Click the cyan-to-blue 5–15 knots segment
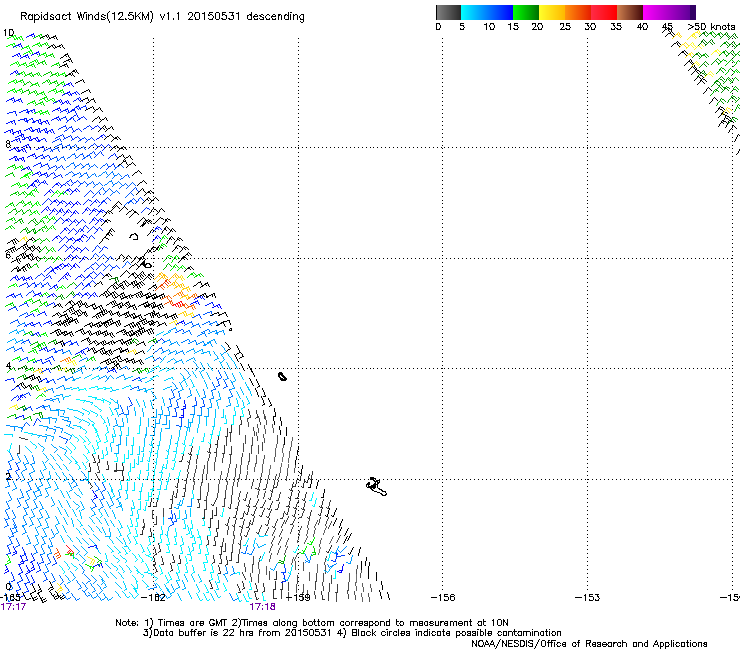 tap(487, 12)
